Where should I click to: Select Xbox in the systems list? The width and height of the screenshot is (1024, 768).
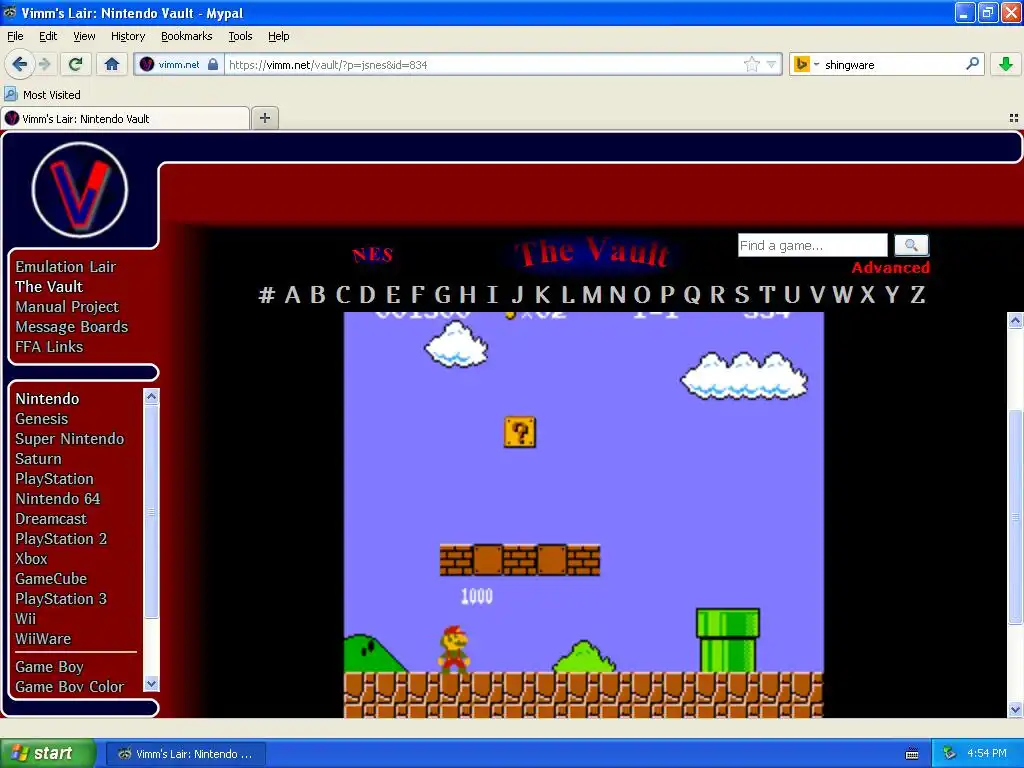(x=31, y=559)
